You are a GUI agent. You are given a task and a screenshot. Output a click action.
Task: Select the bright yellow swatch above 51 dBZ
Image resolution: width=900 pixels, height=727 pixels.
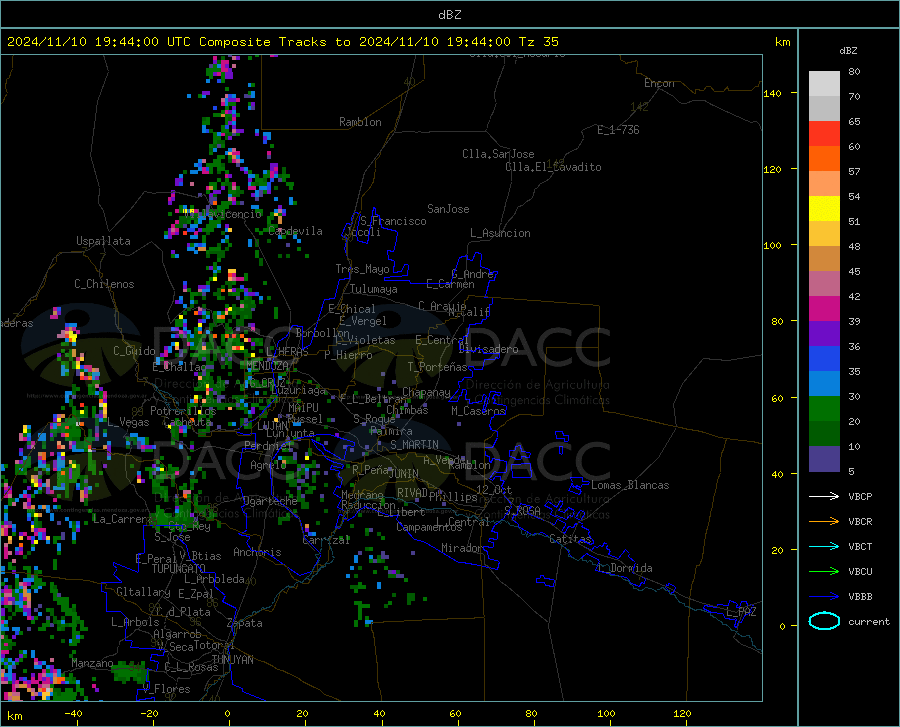(824, 209)
